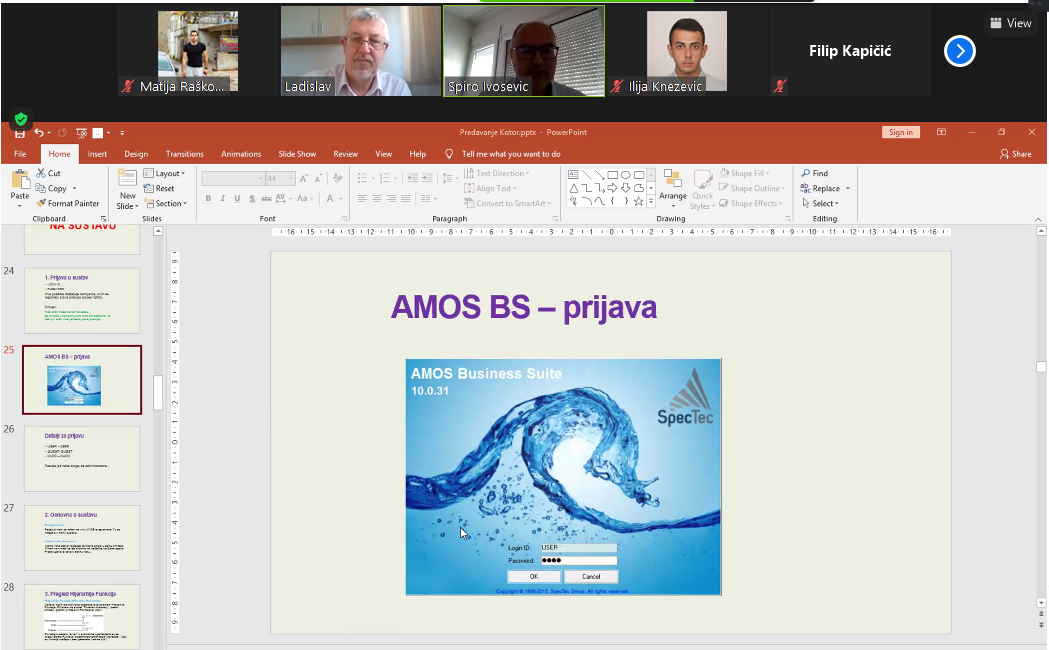Open the Text Direction dropdown

coord(496,173)
